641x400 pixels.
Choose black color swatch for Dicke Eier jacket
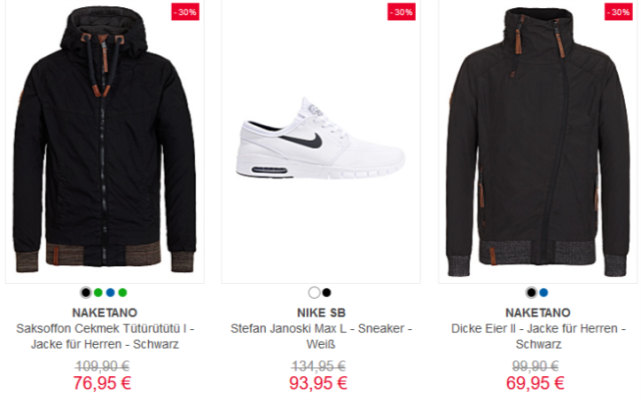coord(531,292)
